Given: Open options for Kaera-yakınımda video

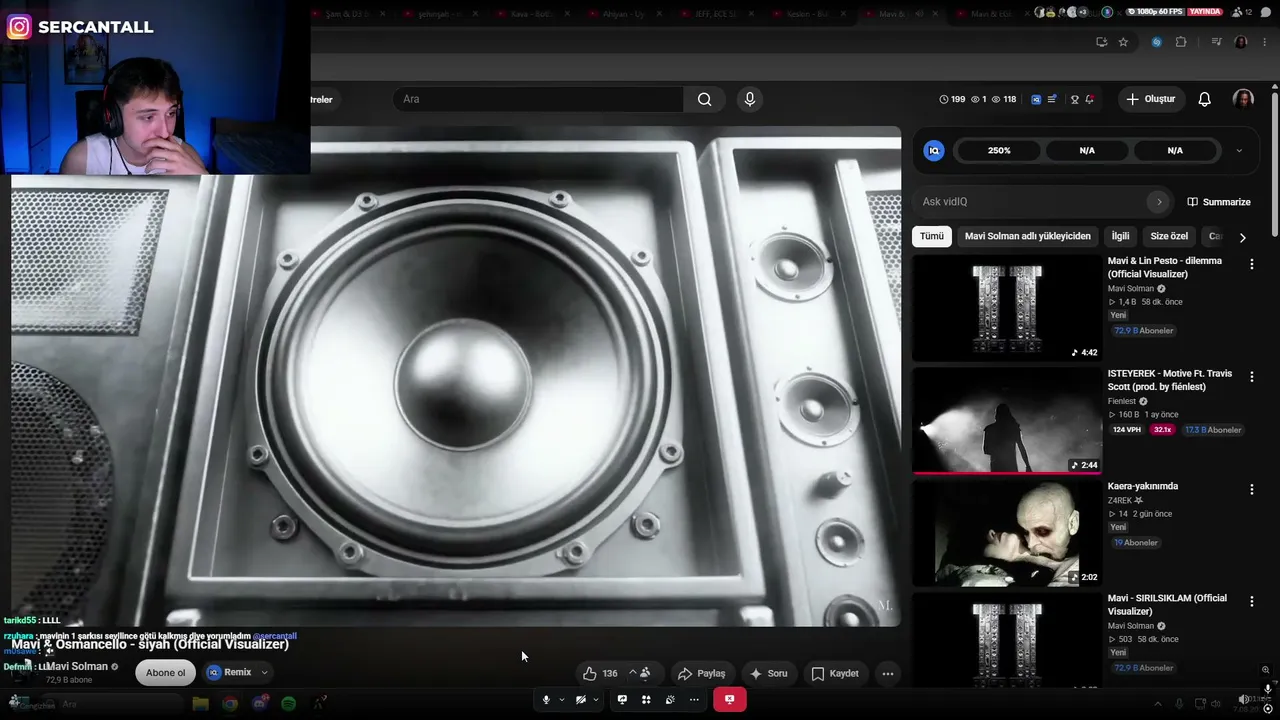Looking at the screenshot, I should (1251, 489).
